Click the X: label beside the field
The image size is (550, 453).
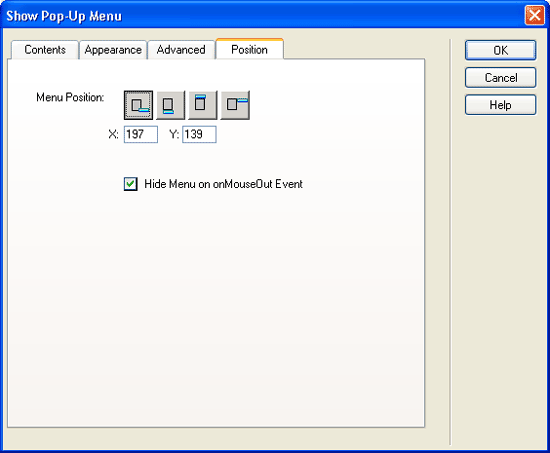113,134
